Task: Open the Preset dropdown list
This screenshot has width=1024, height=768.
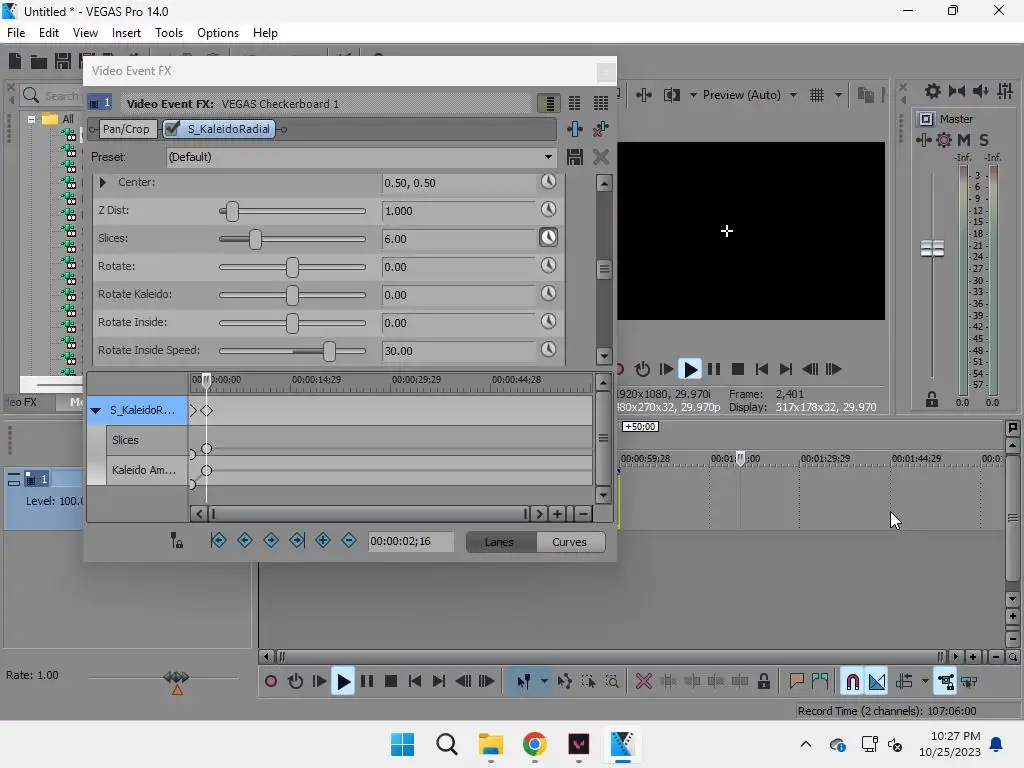Action: 548,157
